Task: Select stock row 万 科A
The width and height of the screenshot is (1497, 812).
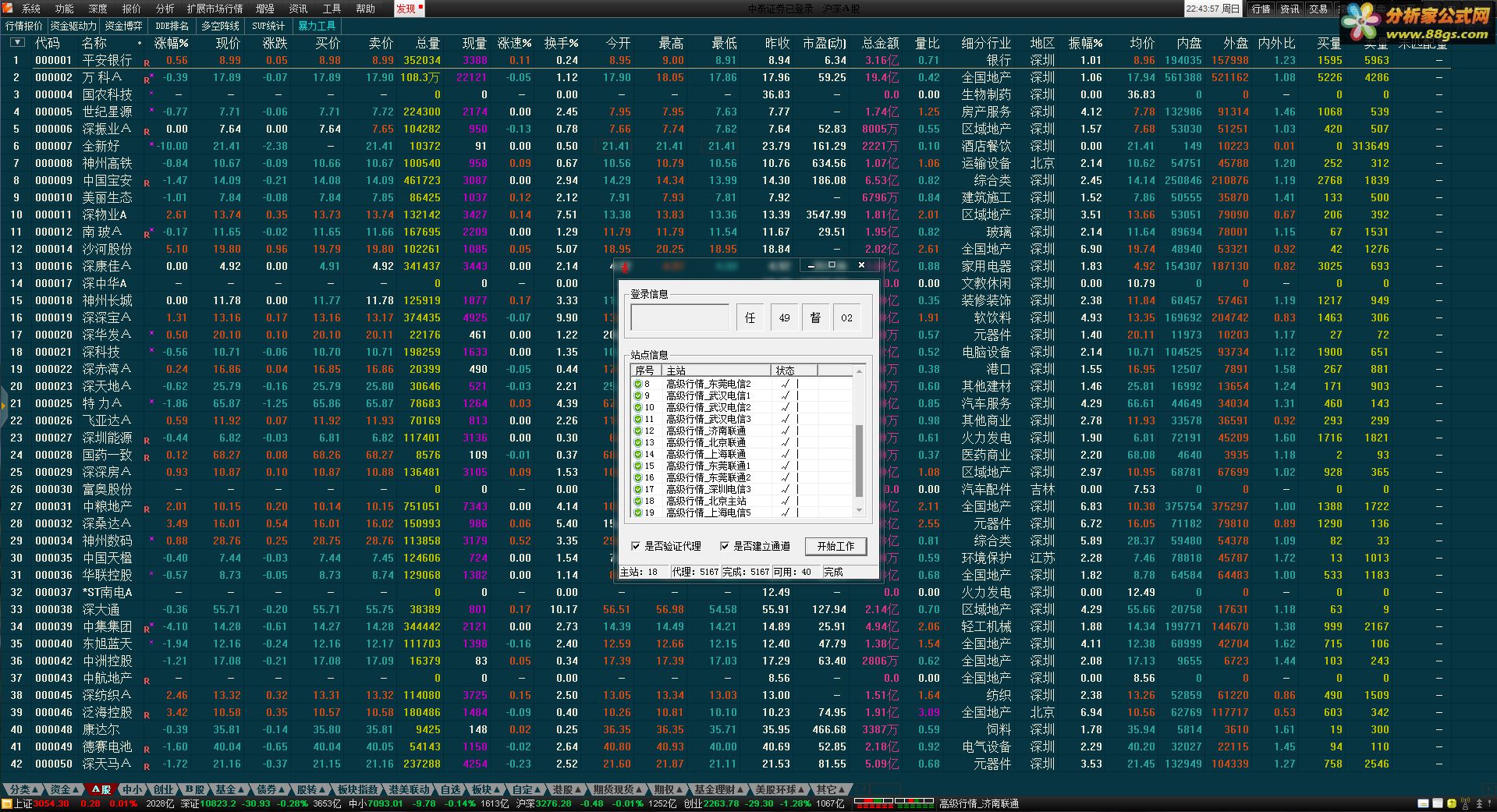Action: point(725,77)
